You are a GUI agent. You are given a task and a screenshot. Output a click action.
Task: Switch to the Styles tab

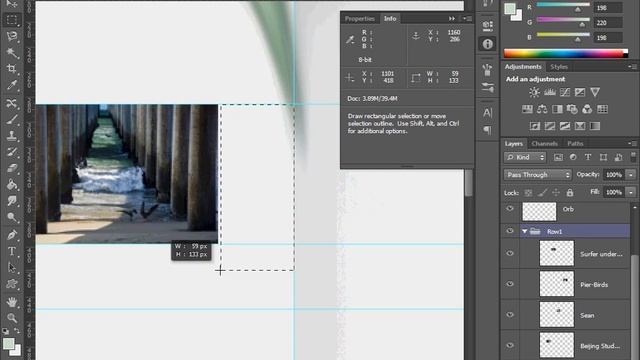pyautogui.click(x=559, y=67)
